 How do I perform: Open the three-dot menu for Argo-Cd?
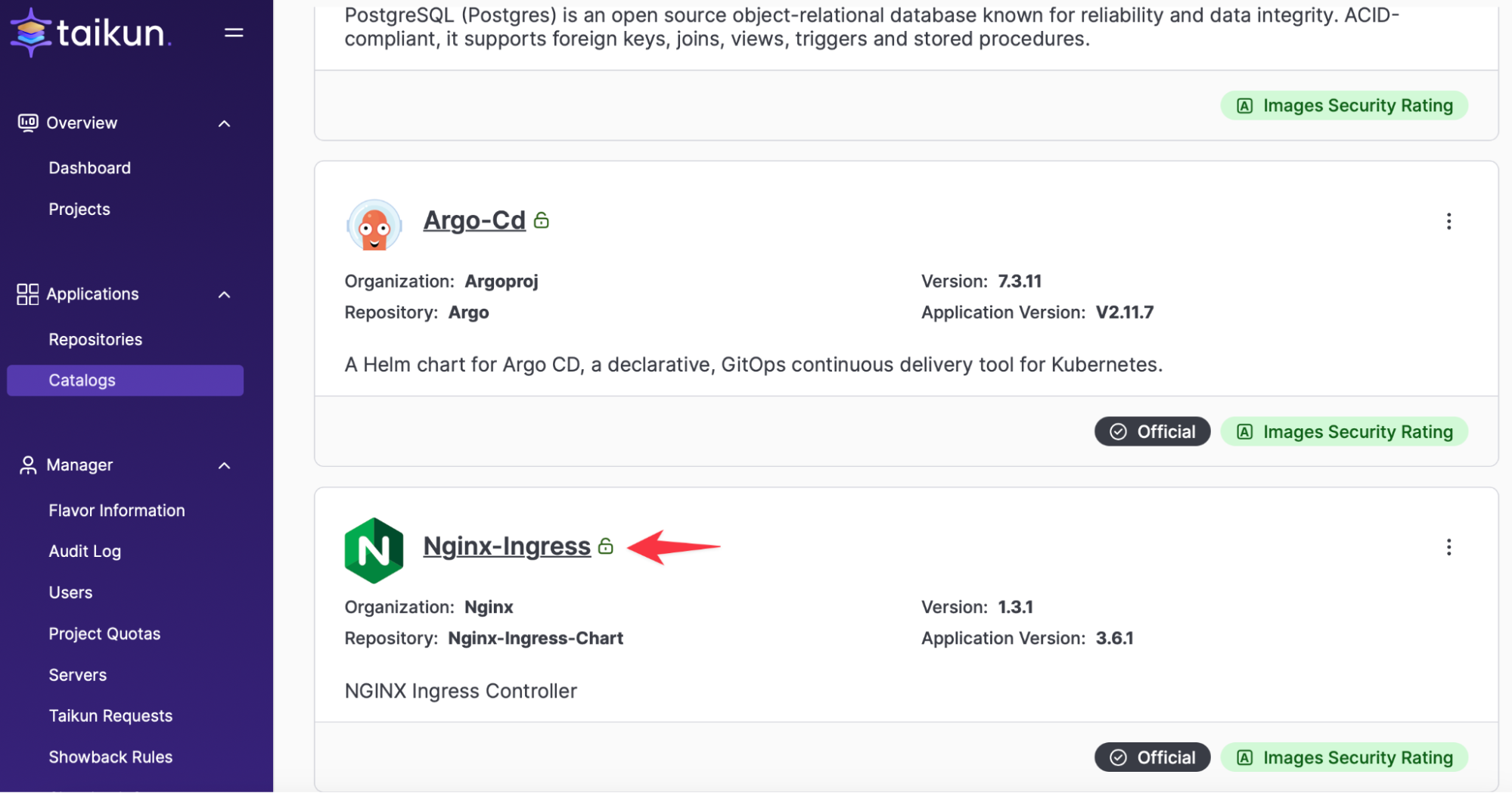[x=1448, y=221]
